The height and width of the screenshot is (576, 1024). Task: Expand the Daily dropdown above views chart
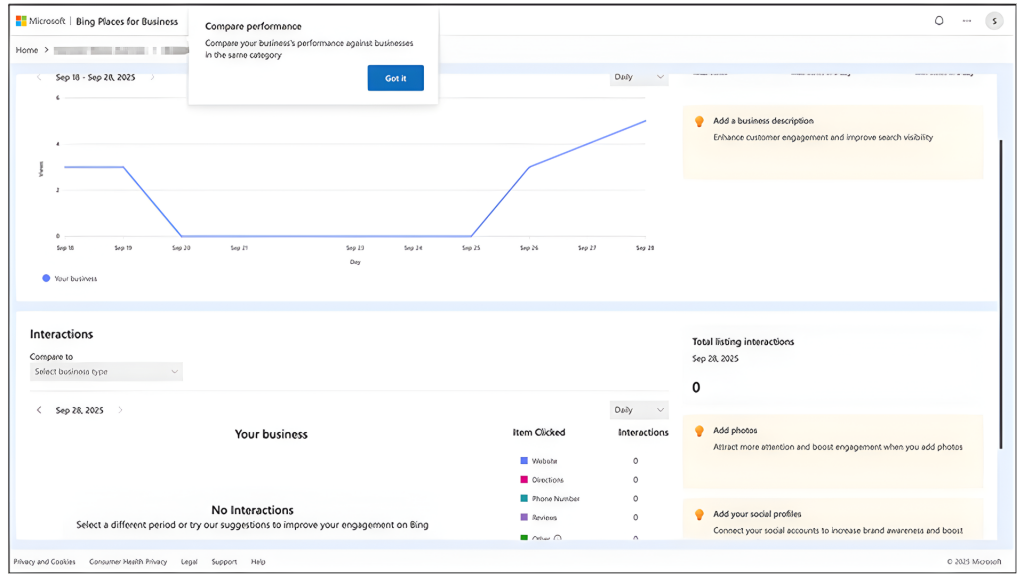coord(639,77)
